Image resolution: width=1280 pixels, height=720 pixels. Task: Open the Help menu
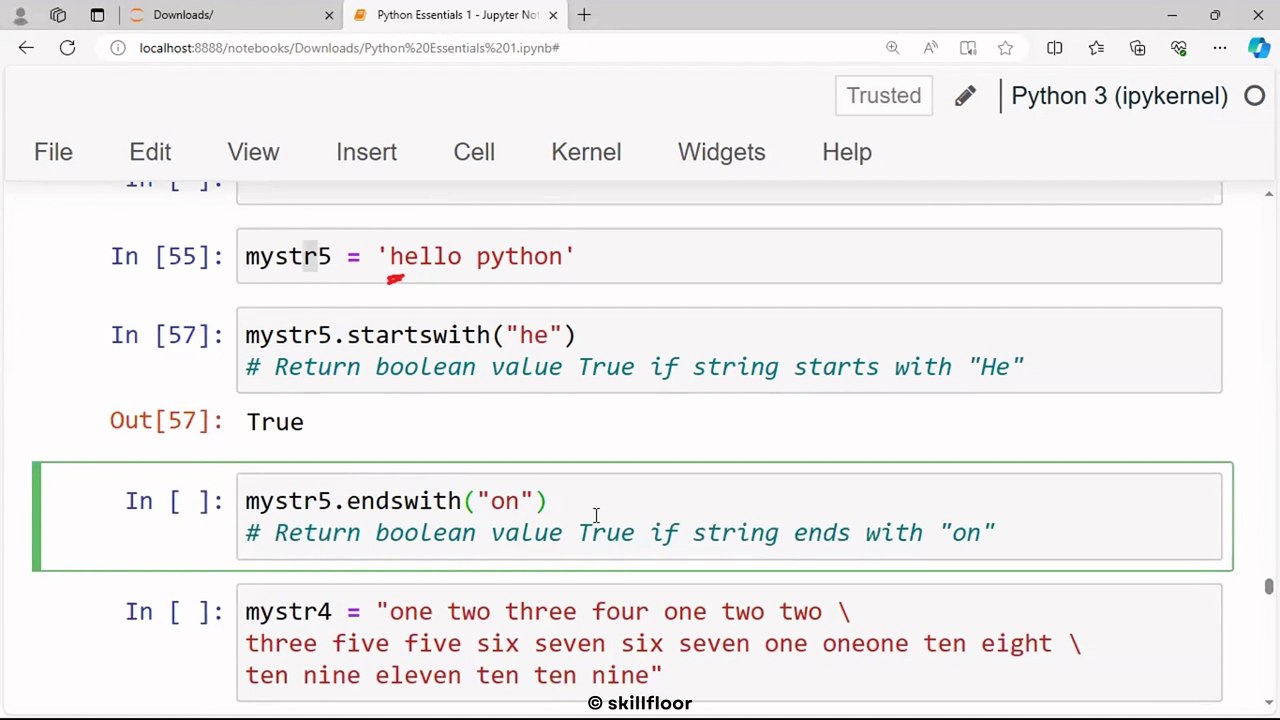847,152
